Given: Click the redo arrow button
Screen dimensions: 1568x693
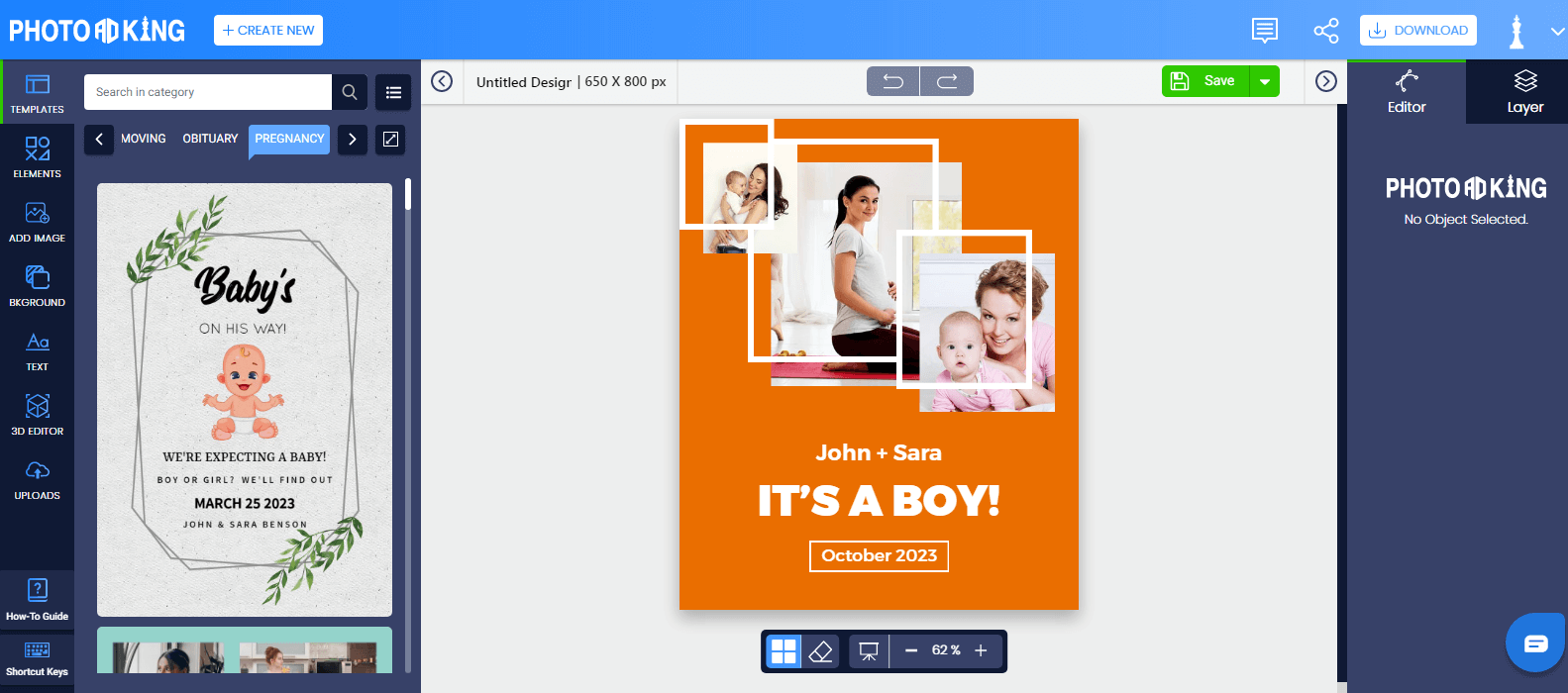Looking at the screenshot, I should click(x=947, y=81).
